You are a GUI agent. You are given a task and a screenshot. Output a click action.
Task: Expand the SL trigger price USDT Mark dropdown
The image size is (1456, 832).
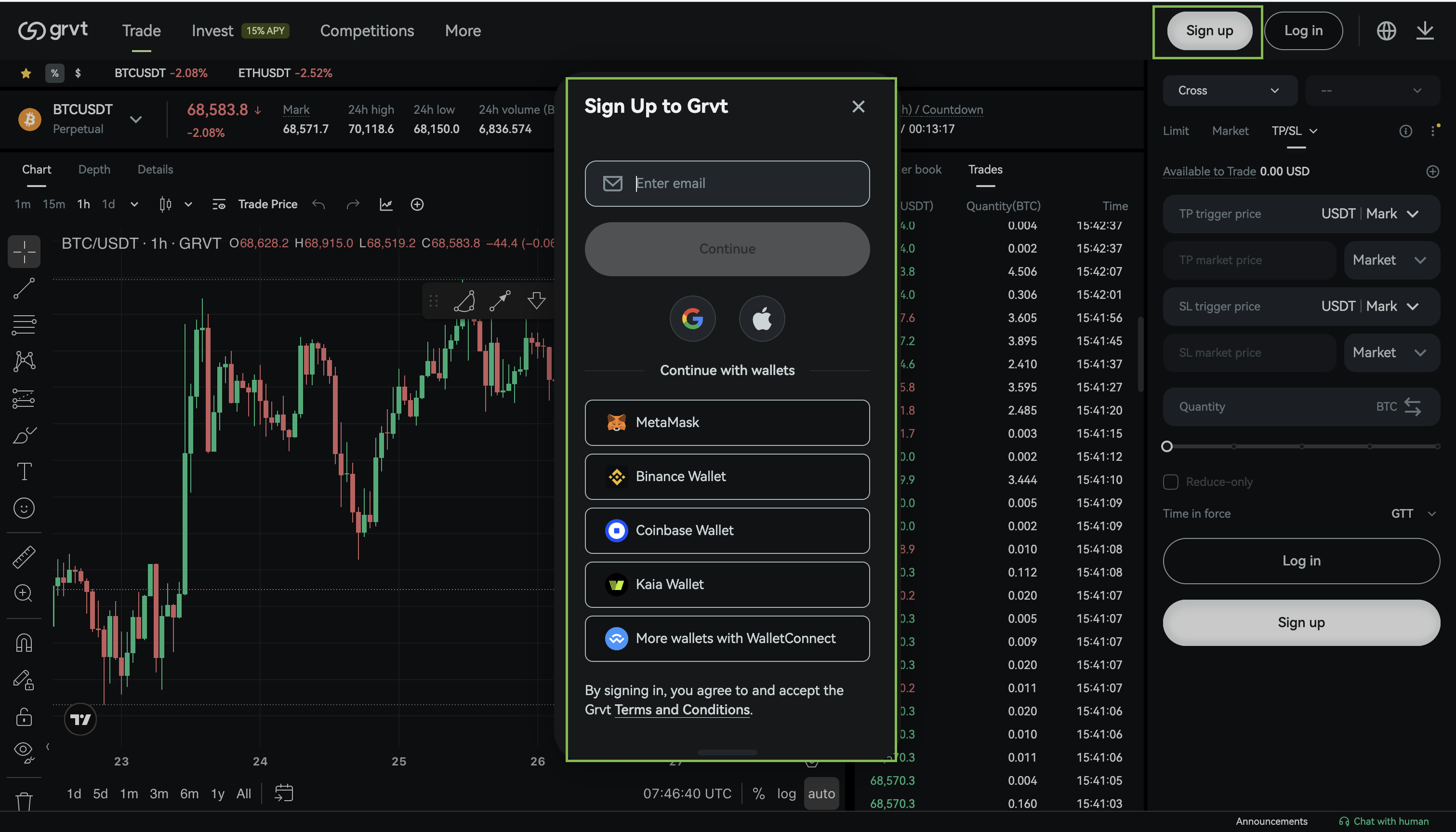[x=1369, y=306]
